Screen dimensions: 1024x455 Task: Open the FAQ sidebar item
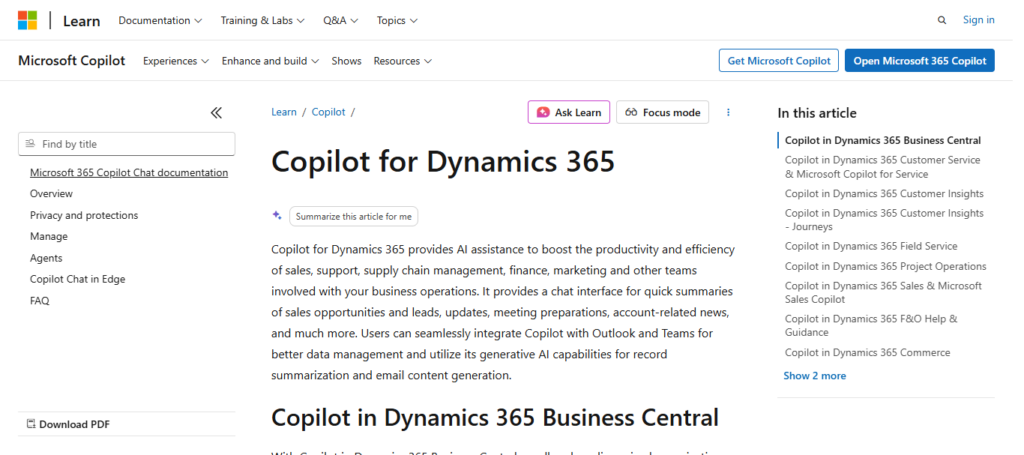coord(39,300)
